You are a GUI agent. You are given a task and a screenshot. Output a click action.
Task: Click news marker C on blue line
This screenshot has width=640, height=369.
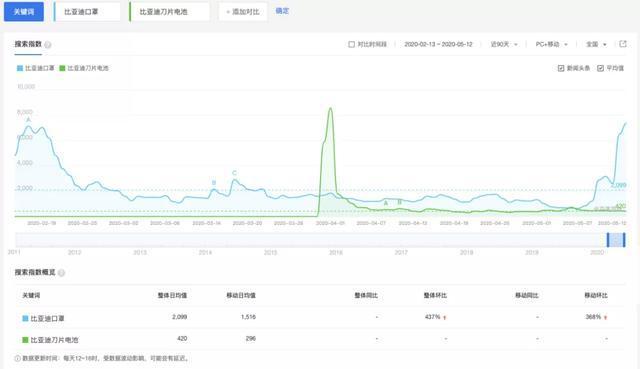234,173
